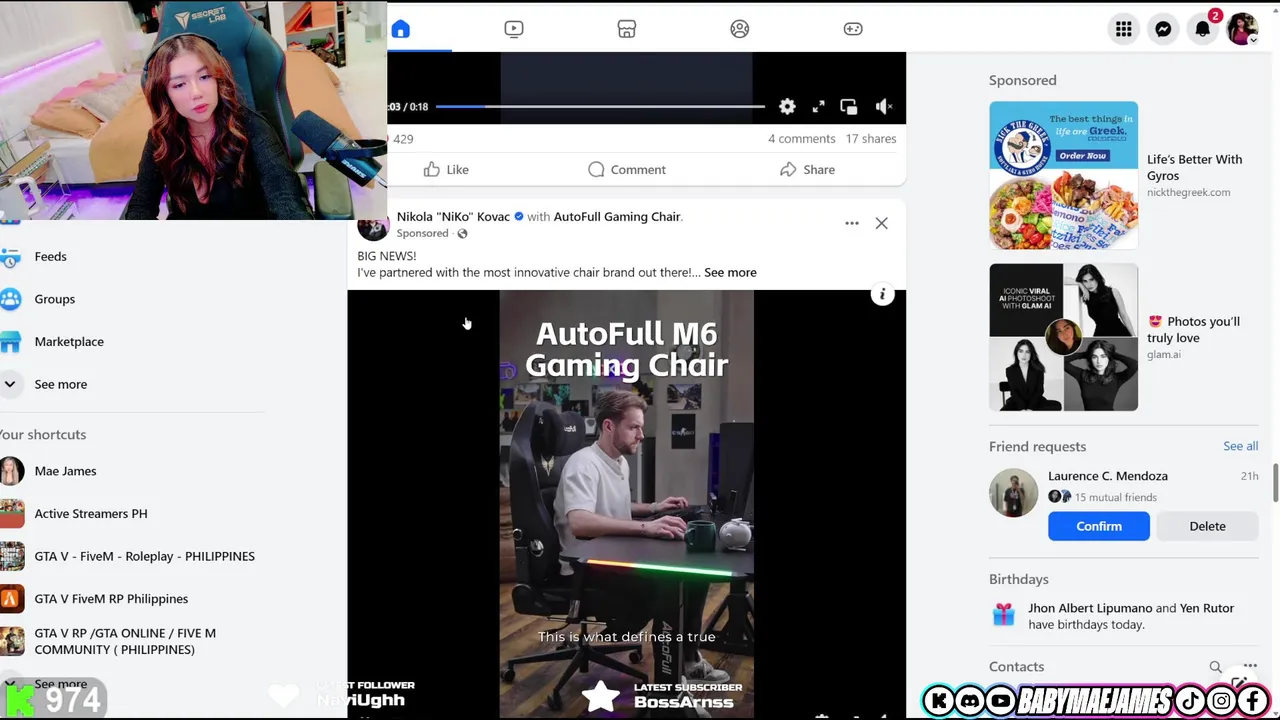View the 4 comments
Image resolution: width=1280 pixels, height=720 pixels.
(x=801, y=139)
